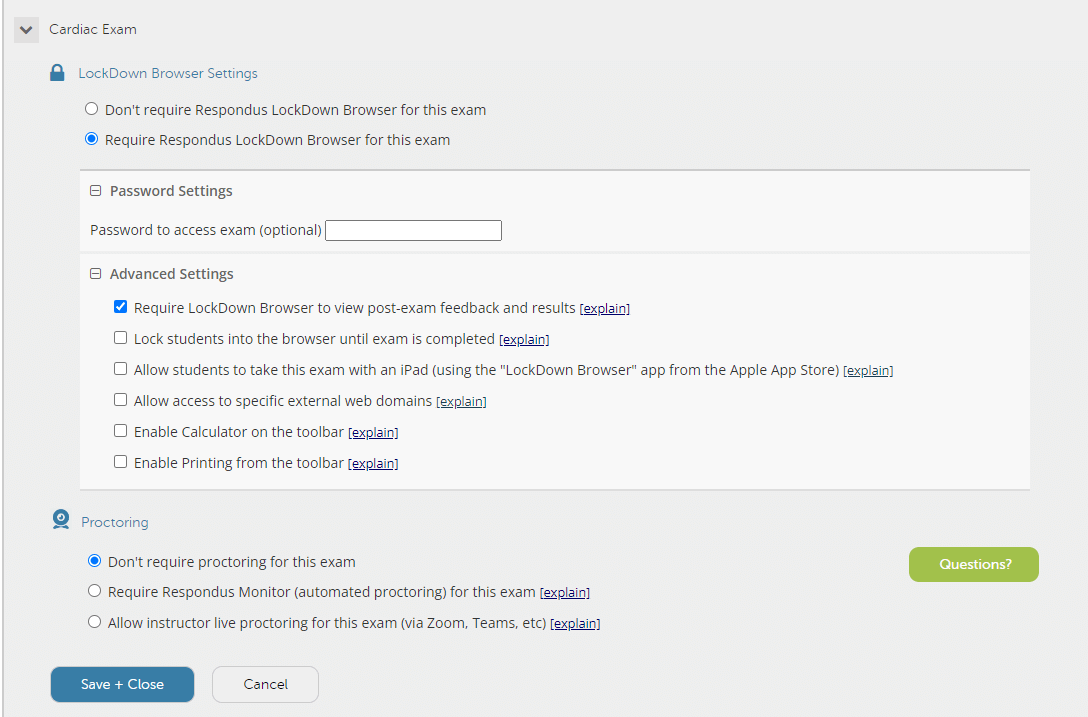
Task: Open the explain link for Enable Calculator
Action: click(373, 432)
